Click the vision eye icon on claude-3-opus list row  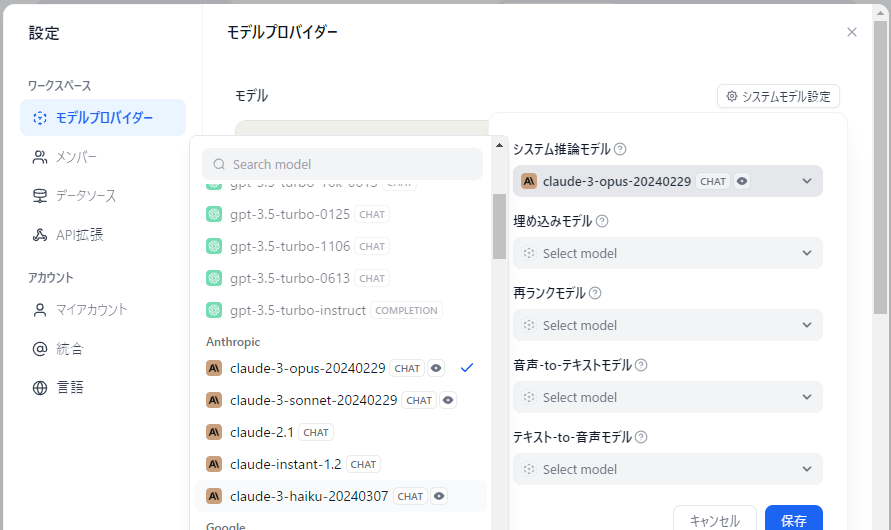click(436, 368)
